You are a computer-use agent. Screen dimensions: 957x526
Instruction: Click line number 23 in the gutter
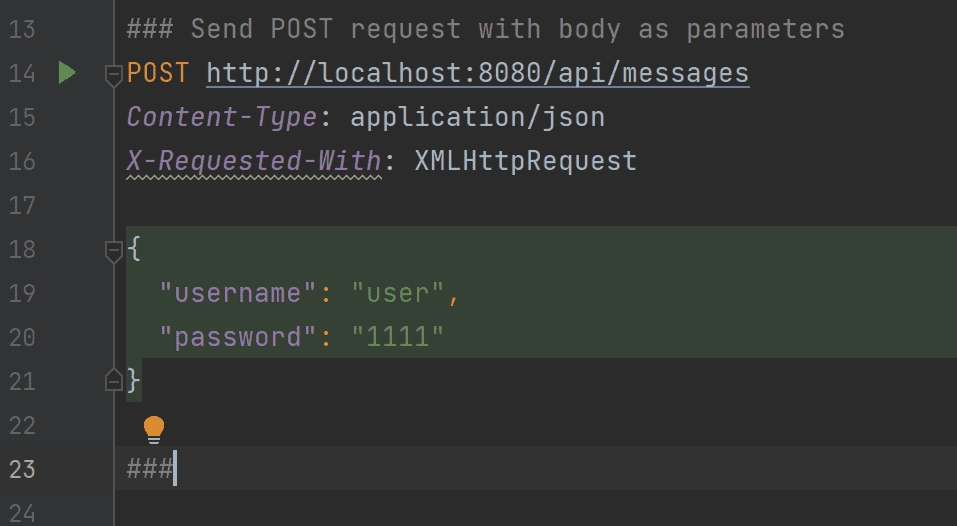pyautogui.click(x=23, y=469)
